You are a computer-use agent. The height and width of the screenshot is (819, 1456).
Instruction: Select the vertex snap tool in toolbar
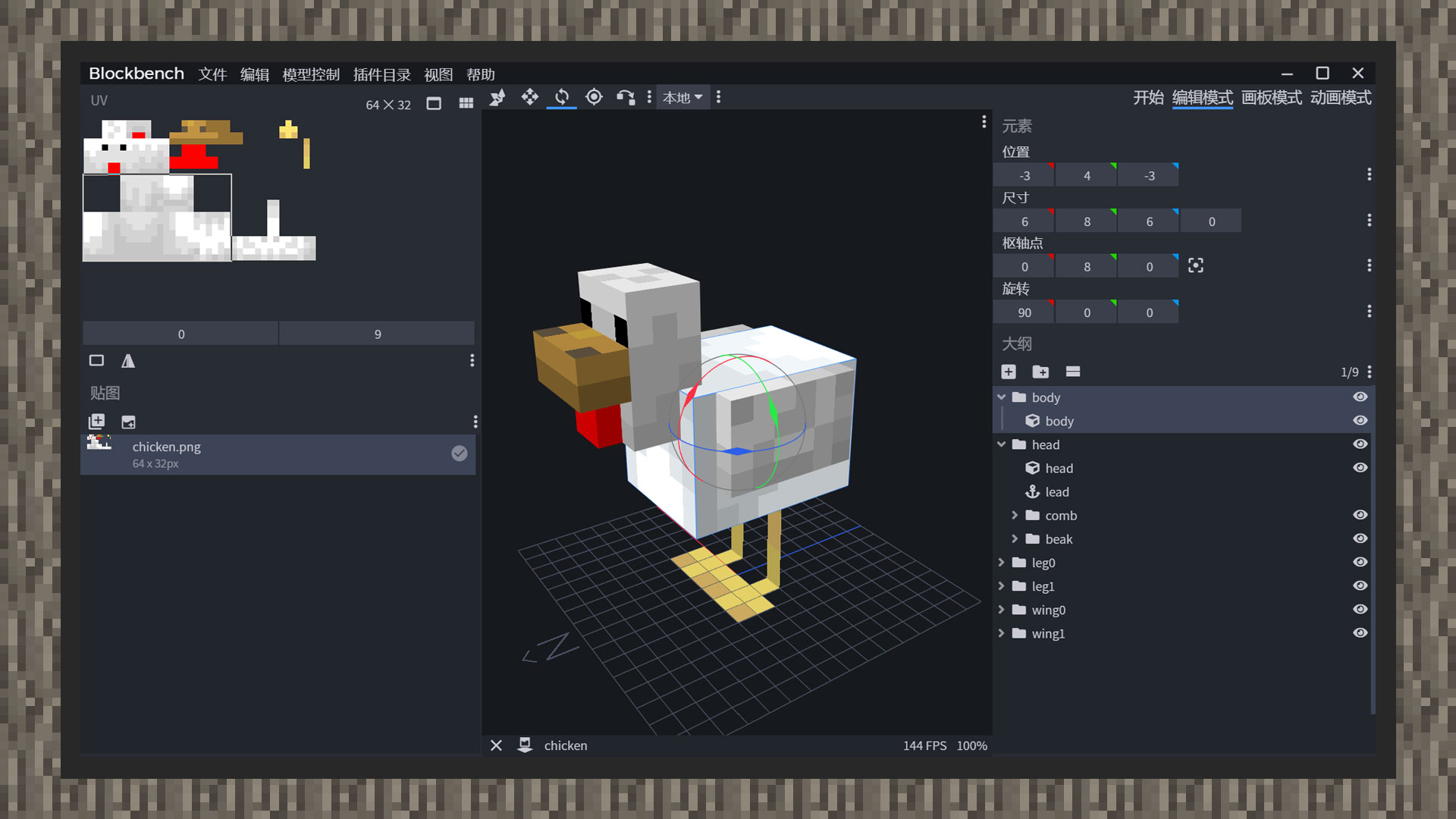click(x=497, y=97)
